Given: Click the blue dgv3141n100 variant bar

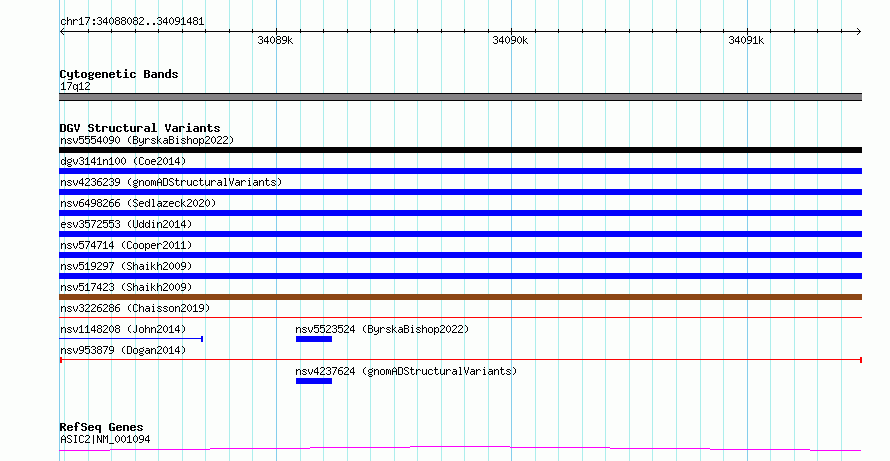Looking at the screenshot, I should coord(460,171).
